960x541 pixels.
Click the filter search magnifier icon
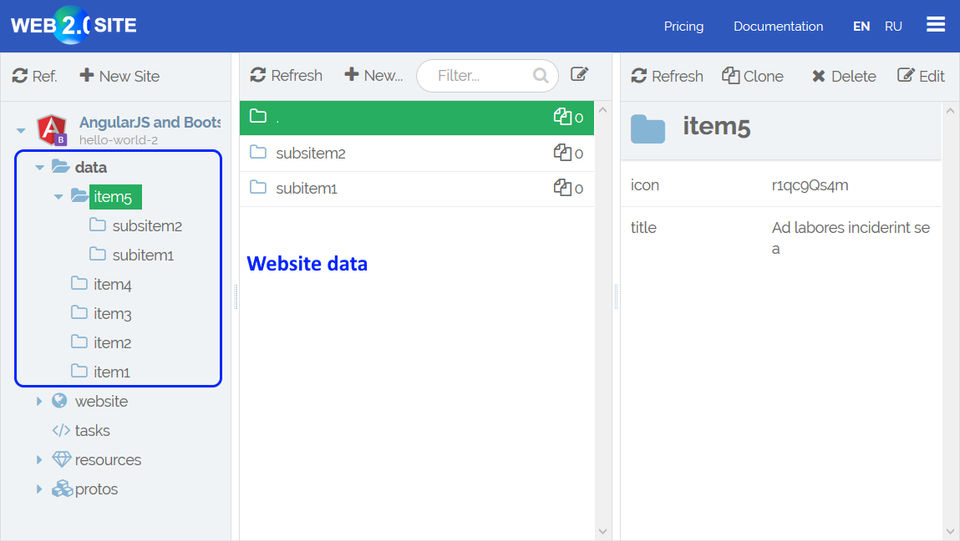[540, 75]
